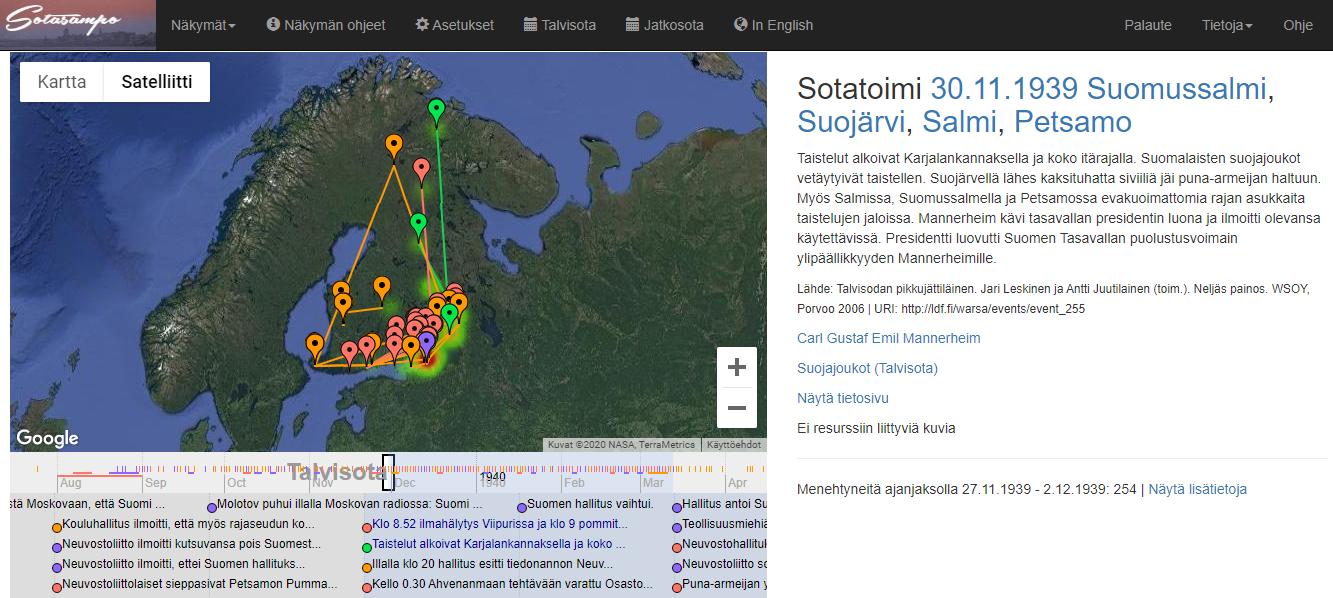The height and width of the screenshot is (598, 1333).
Task: Zoom out the map with minus button
Action: click(x=736, y=408)
